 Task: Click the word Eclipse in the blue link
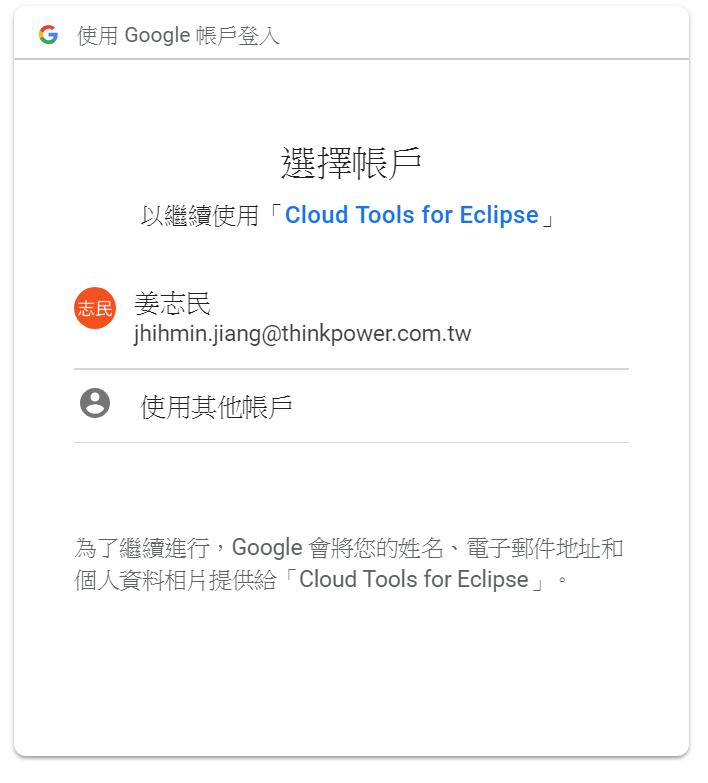click(499, 216)
